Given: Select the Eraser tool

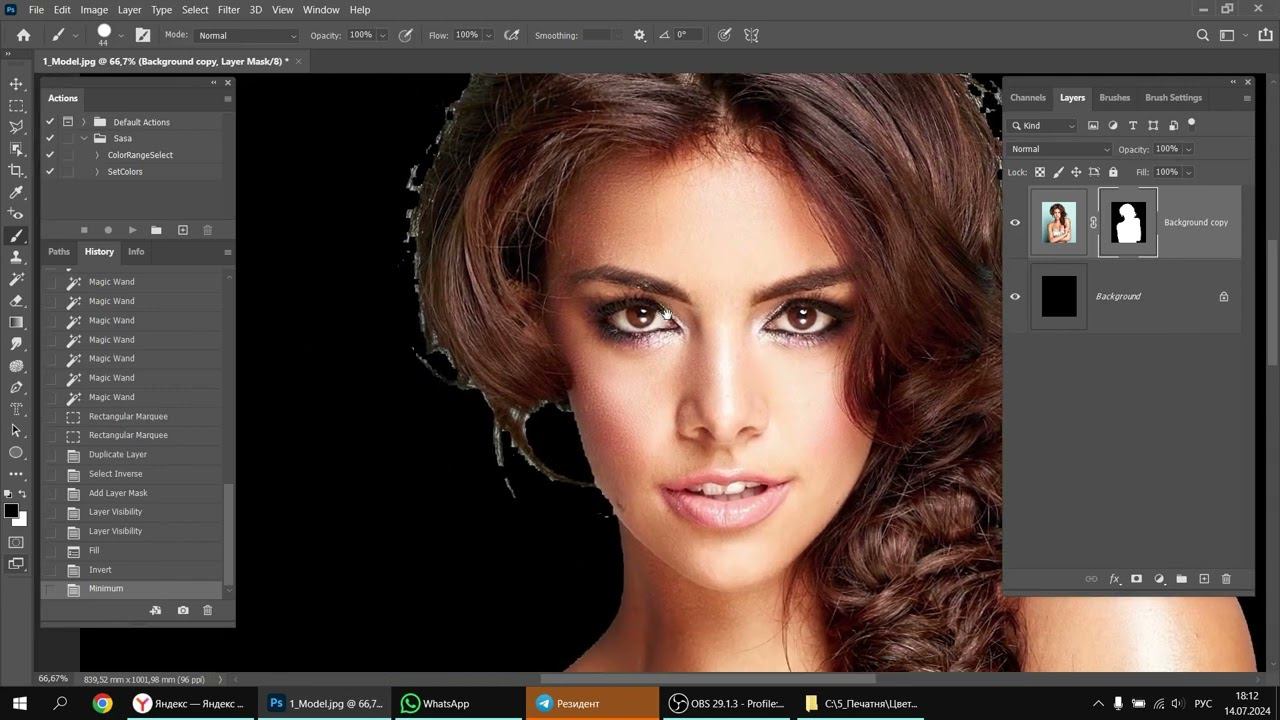Looking at the screenshot, I should coord(16,300).
